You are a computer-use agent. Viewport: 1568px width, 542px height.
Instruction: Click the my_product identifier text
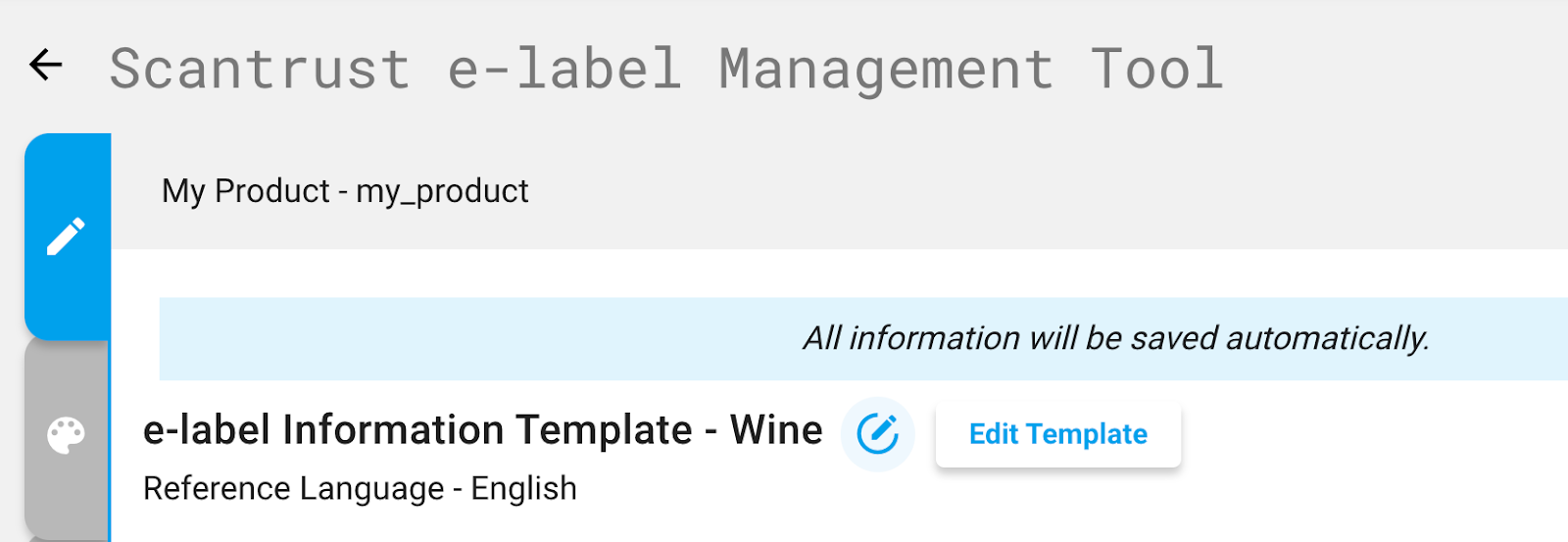pos(442,191)
